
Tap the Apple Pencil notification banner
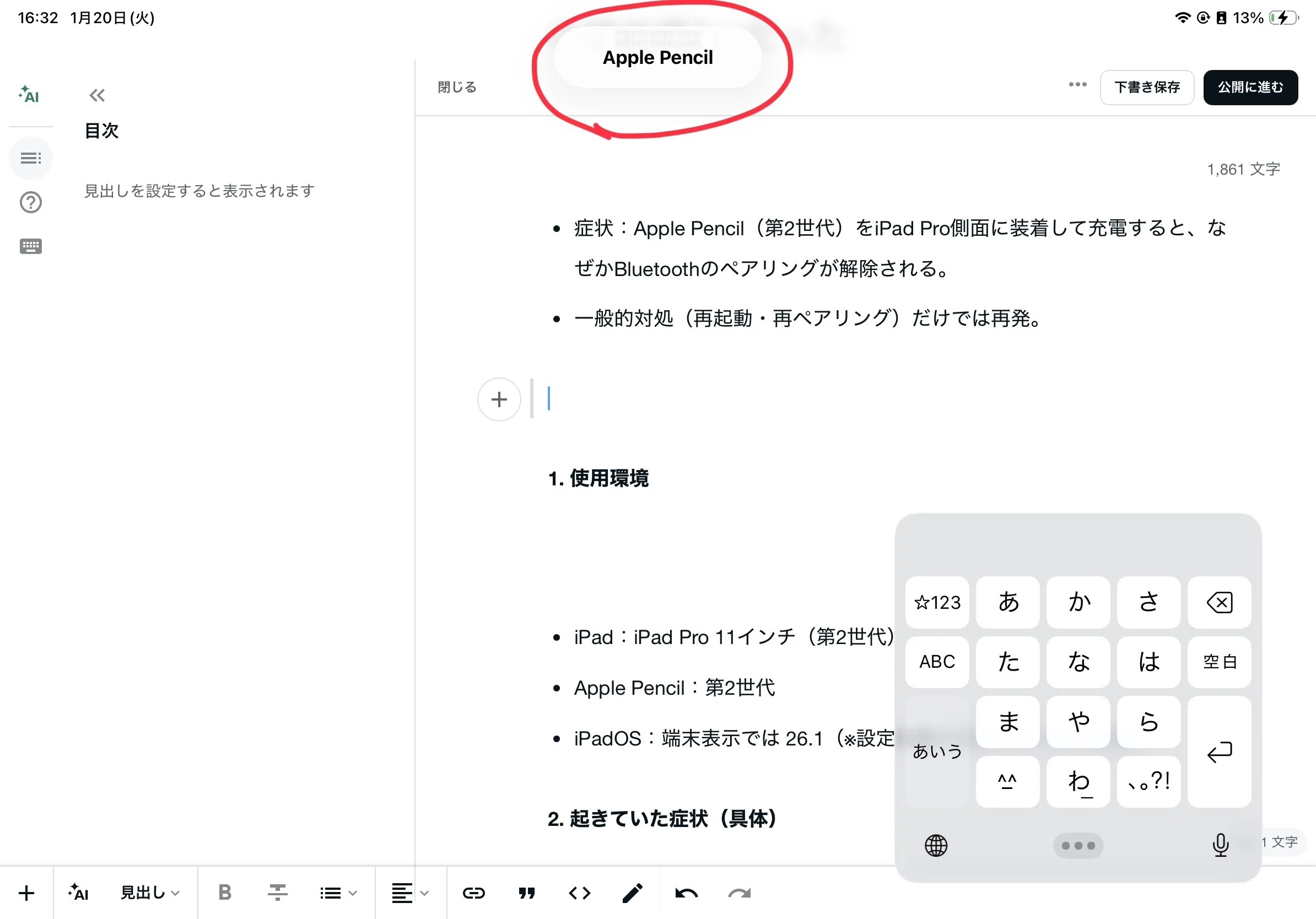pos(657,57)
